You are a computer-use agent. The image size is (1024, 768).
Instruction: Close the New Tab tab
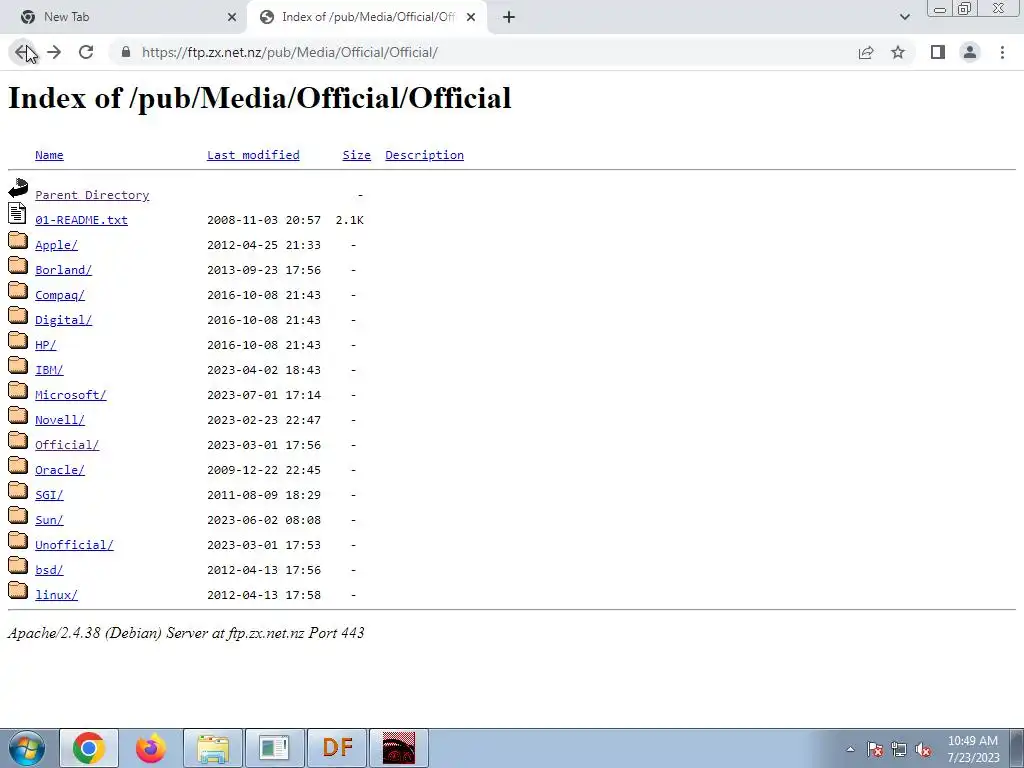232,17
